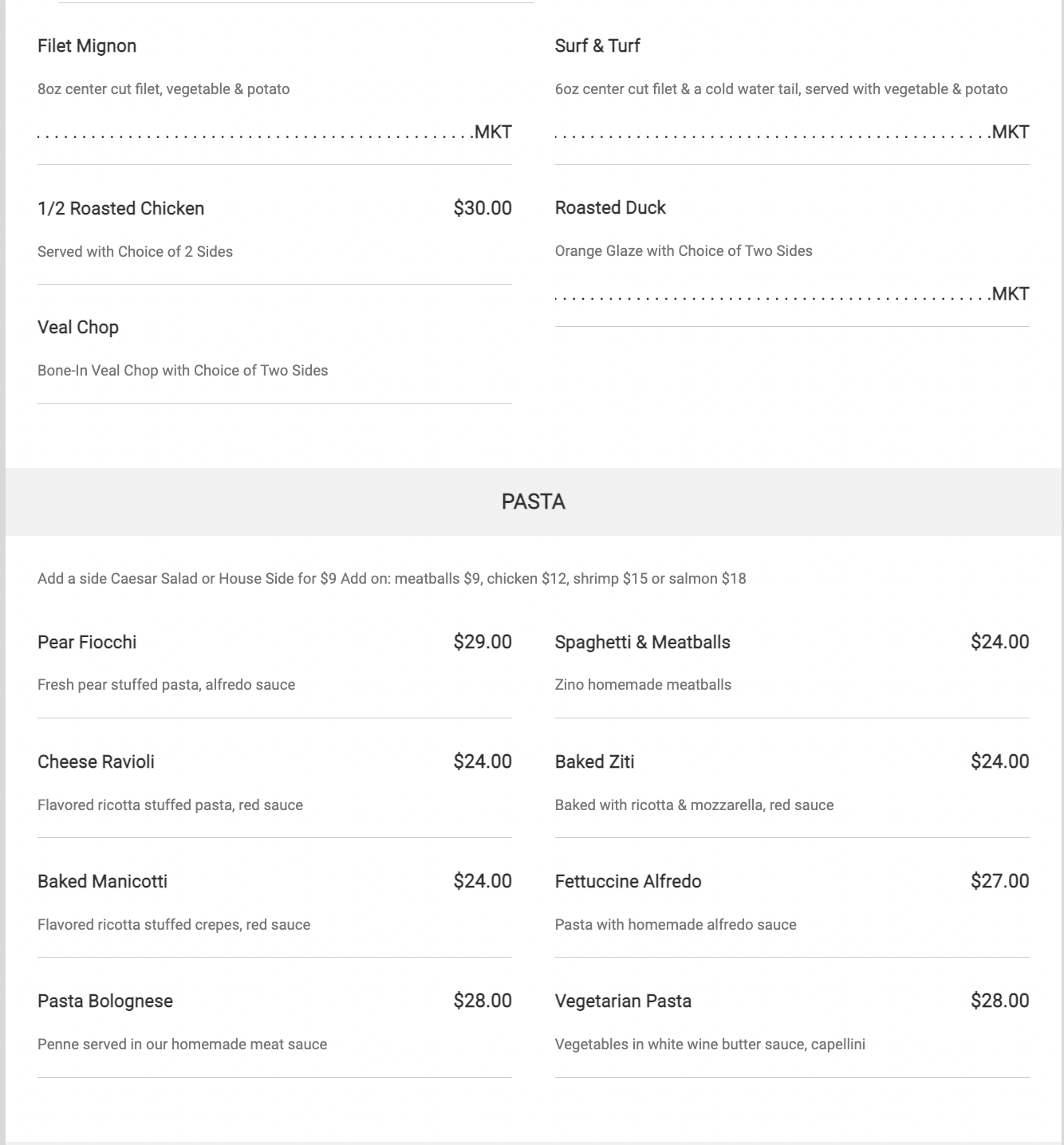Click the 1/2 Roasted Chicken heading

pyautogui.click(x=121, y=209)
